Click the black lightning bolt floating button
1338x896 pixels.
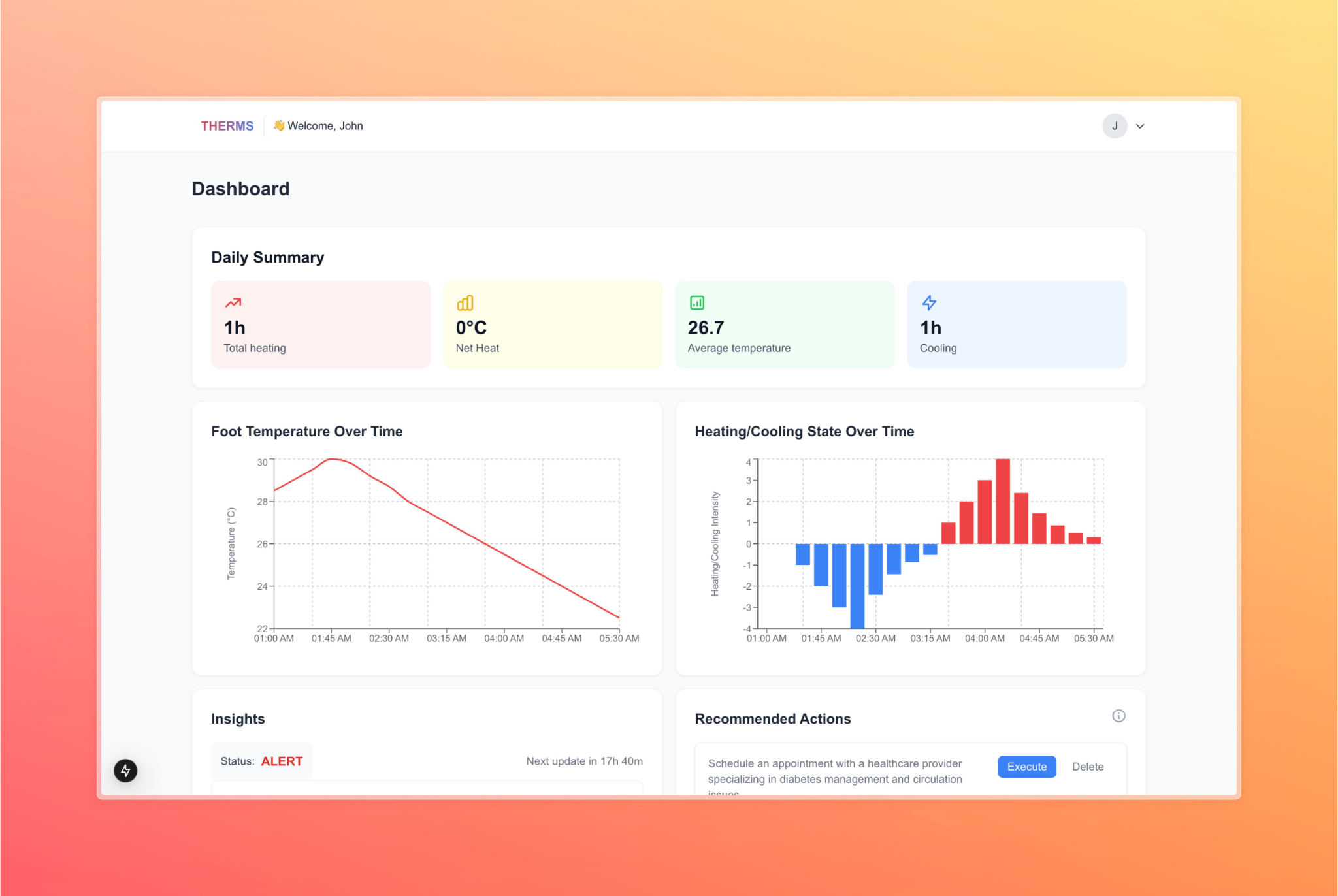point(125,771)
